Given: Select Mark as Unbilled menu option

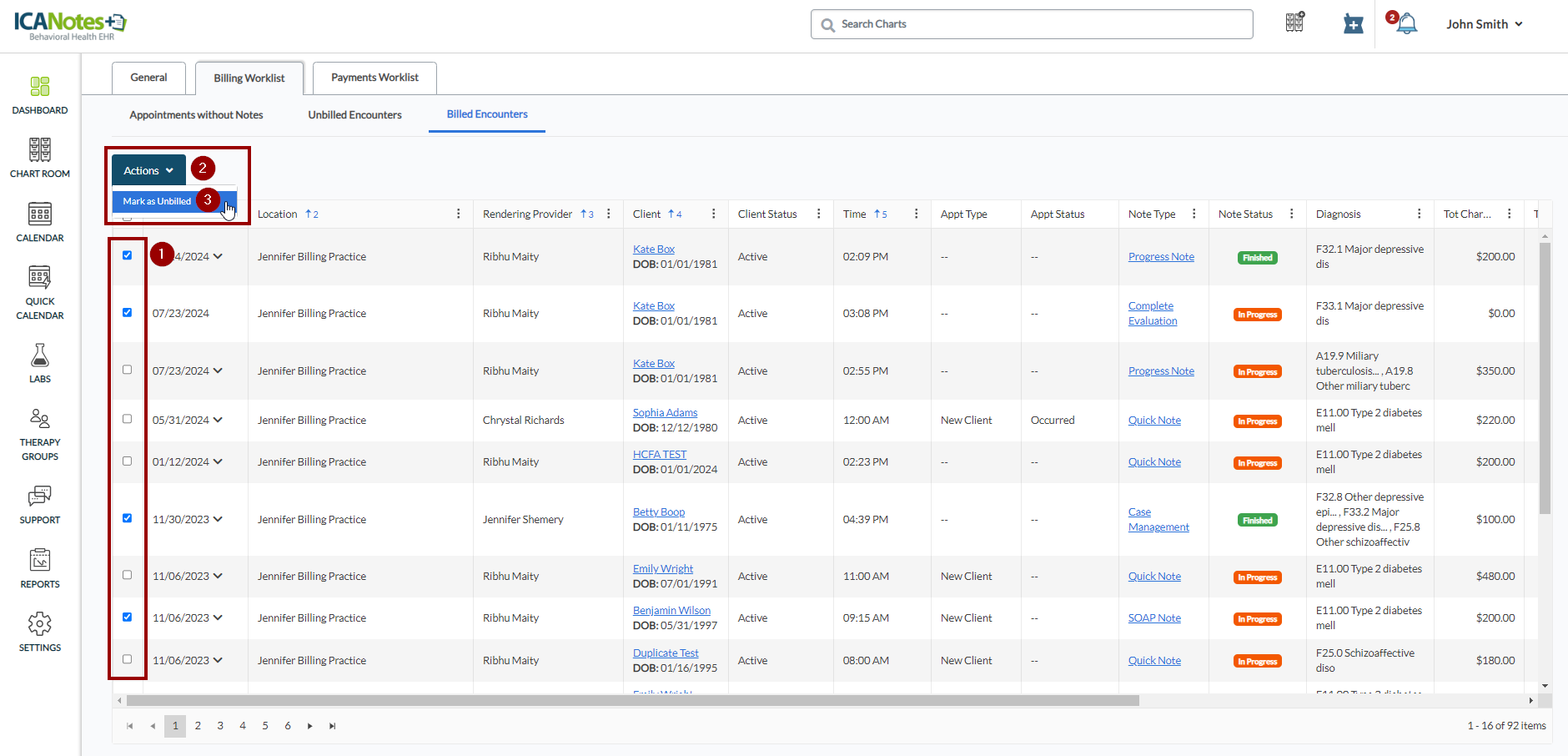Looking at the screenshot, I should (158, 201).
